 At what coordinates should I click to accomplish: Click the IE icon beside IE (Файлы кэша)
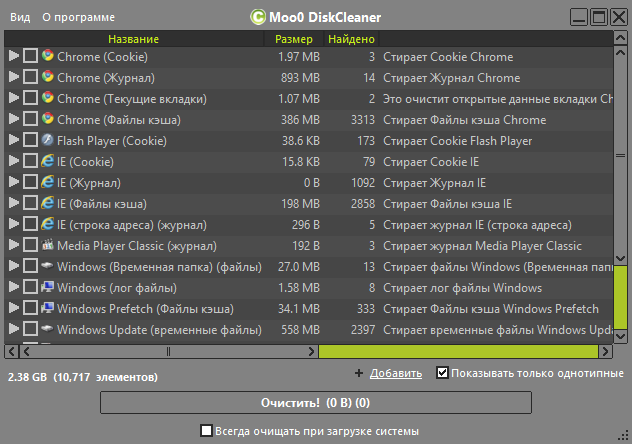point(48,203)
